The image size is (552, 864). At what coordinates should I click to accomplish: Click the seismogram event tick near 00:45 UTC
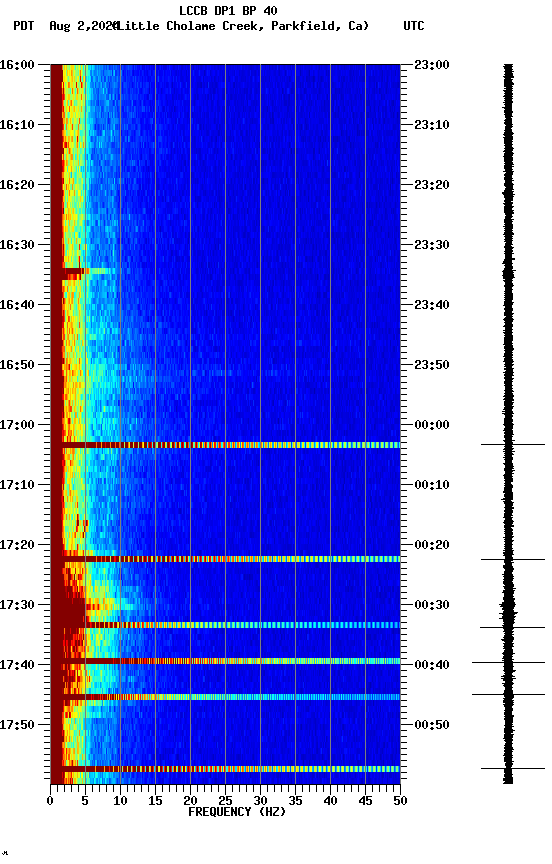(508, 694)
